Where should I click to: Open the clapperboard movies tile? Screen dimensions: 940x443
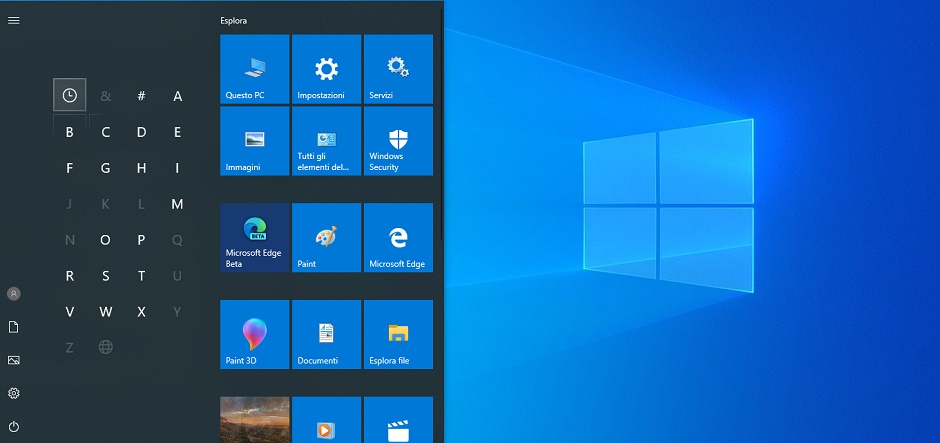click(x=399, y=420)
